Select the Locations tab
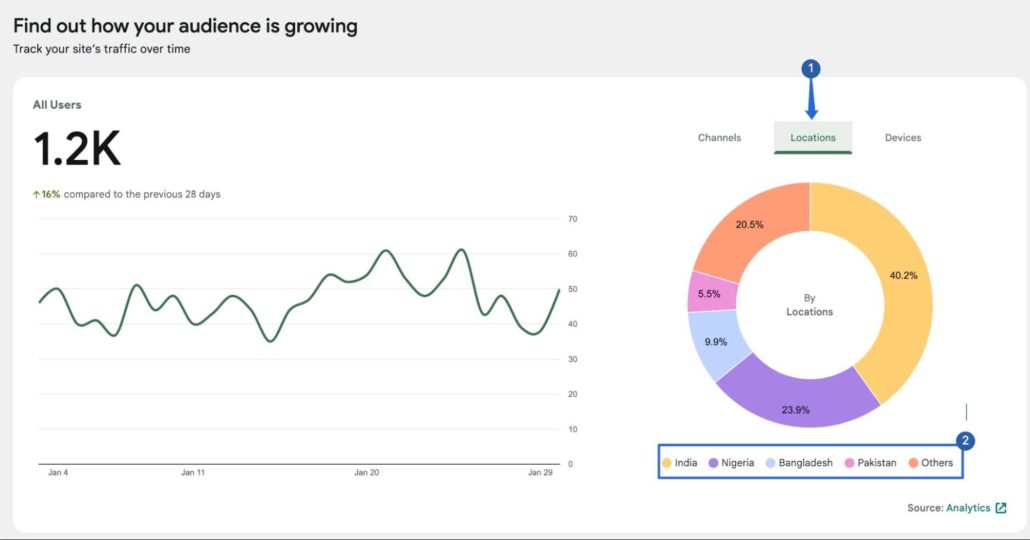The width and height of the screenshot is (1030, 540). [x=813, y=137]
